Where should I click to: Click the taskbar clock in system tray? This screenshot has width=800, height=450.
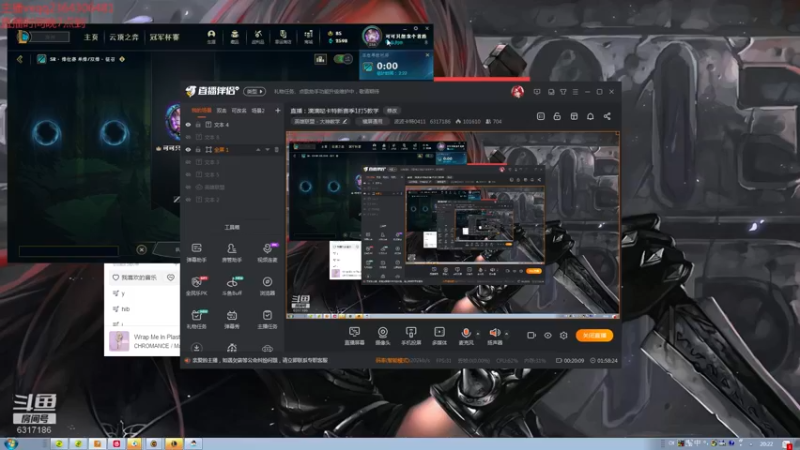point(766,444)
